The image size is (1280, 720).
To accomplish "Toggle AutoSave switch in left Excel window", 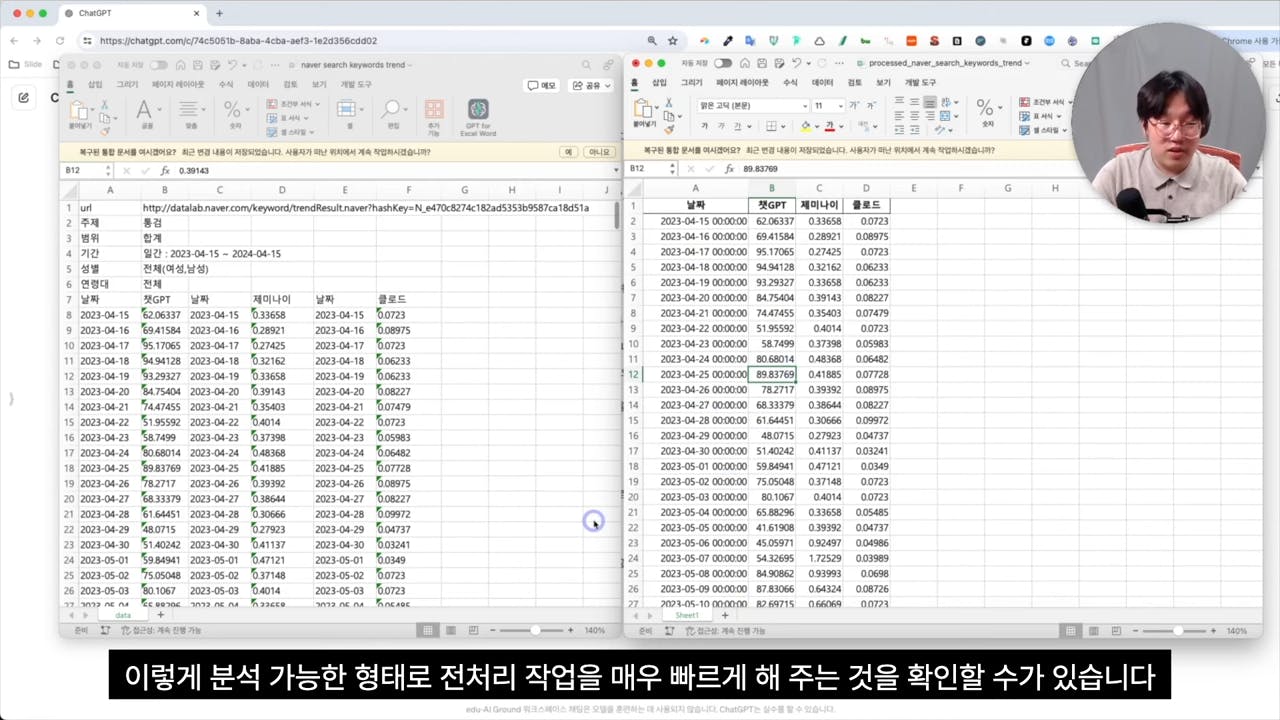I will (x=159, y=65).
